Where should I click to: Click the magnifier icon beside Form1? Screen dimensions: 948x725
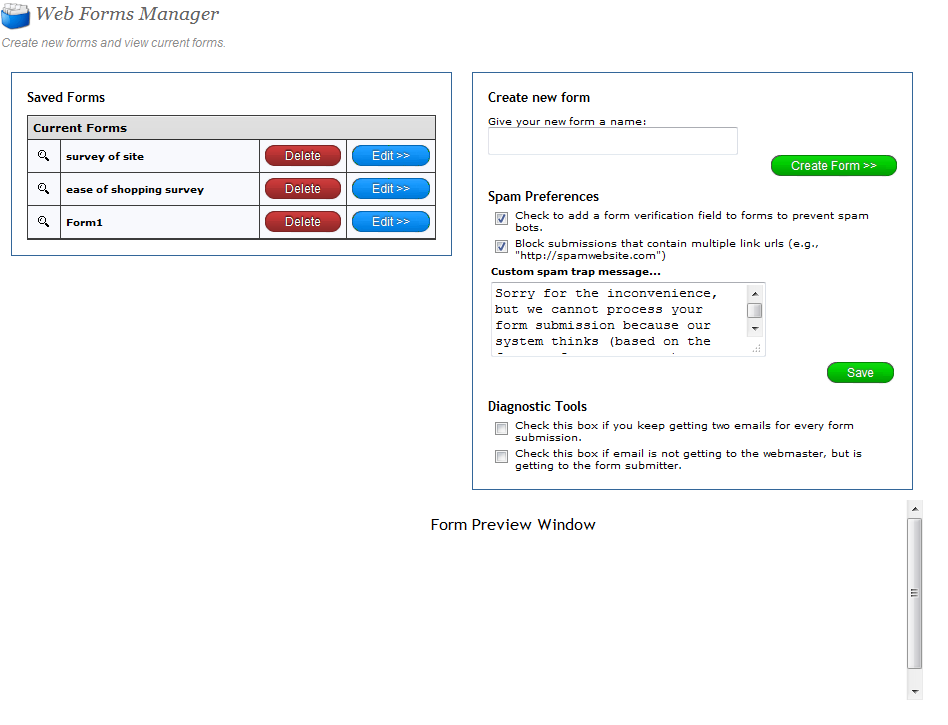click(43, 222)
